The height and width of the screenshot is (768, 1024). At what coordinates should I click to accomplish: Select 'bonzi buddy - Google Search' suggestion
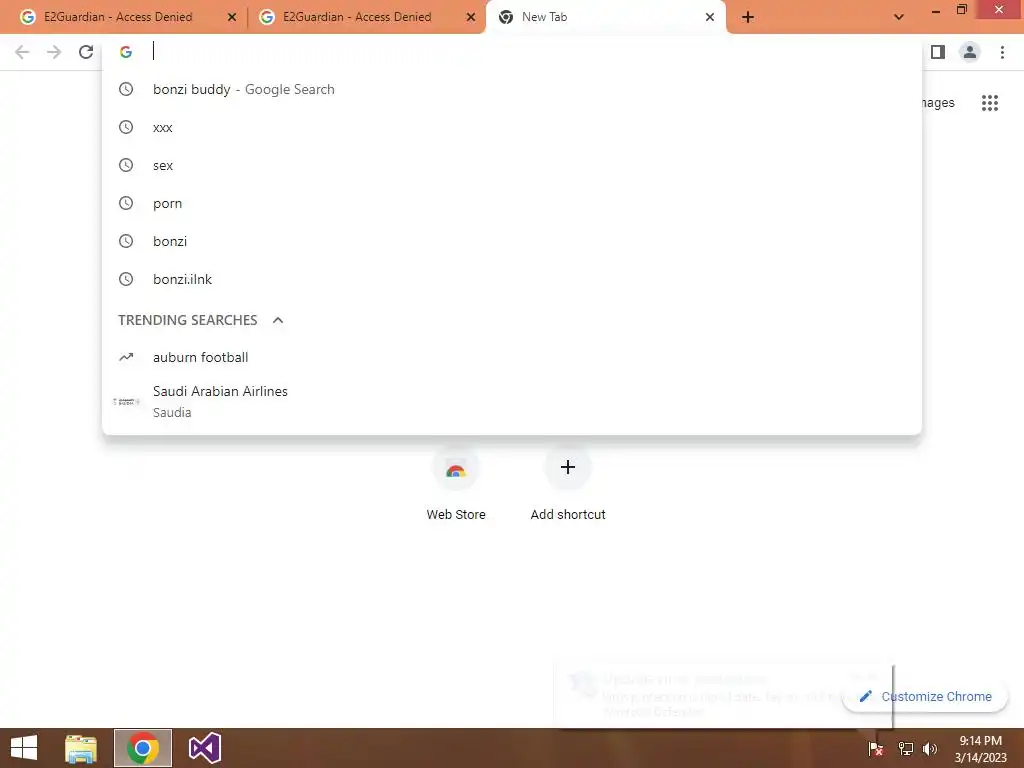point(512,89)
